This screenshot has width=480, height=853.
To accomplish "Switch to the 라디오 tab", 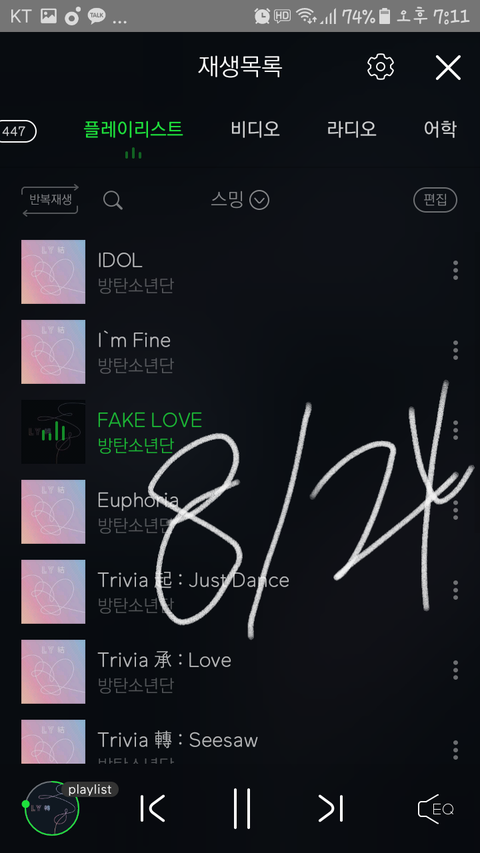I will click(x=351, y=129).
